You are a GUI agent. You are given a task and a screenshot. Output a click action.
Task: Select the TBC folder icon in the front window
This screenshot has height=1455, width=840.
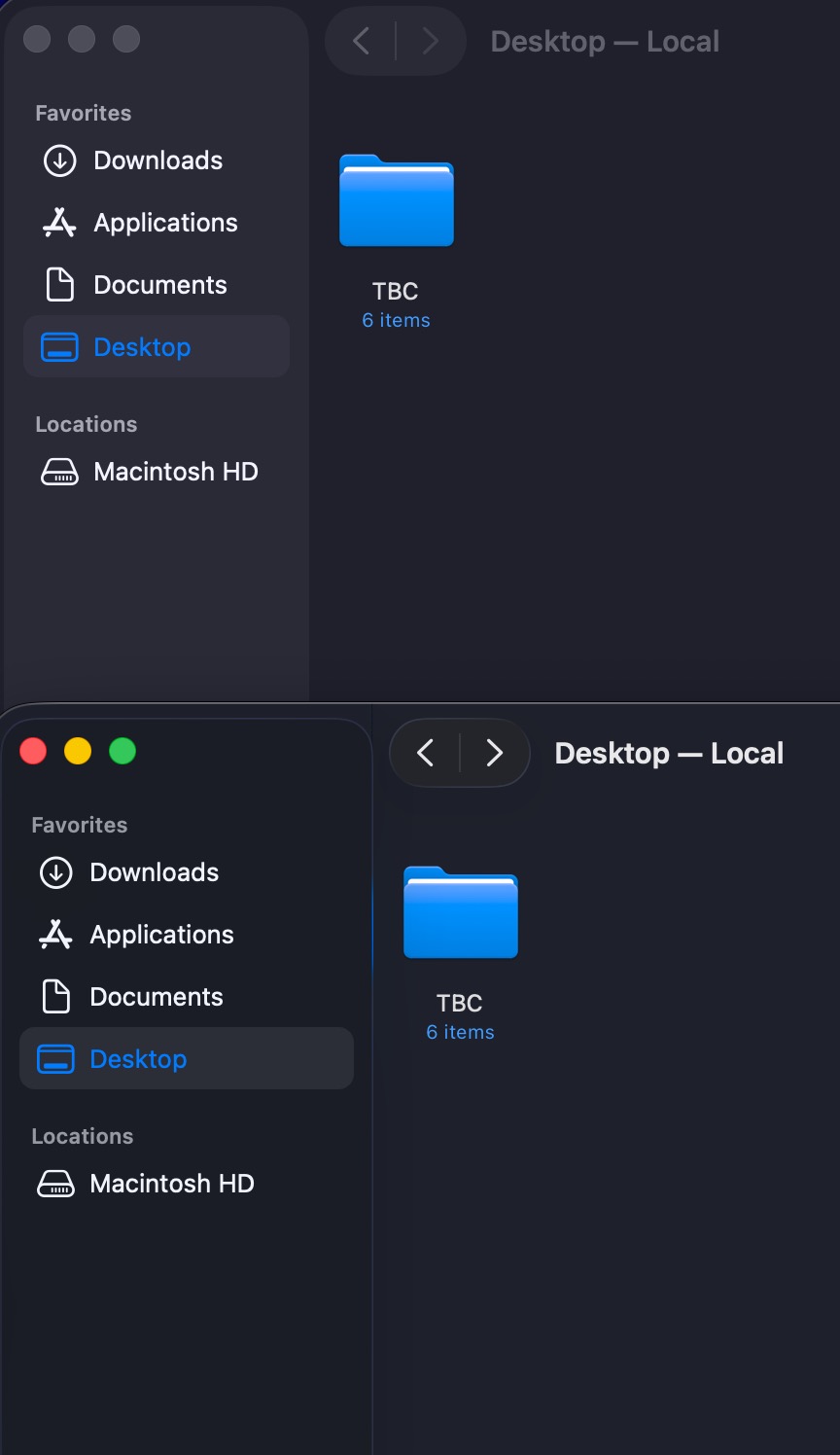click(x=461, y=912)
